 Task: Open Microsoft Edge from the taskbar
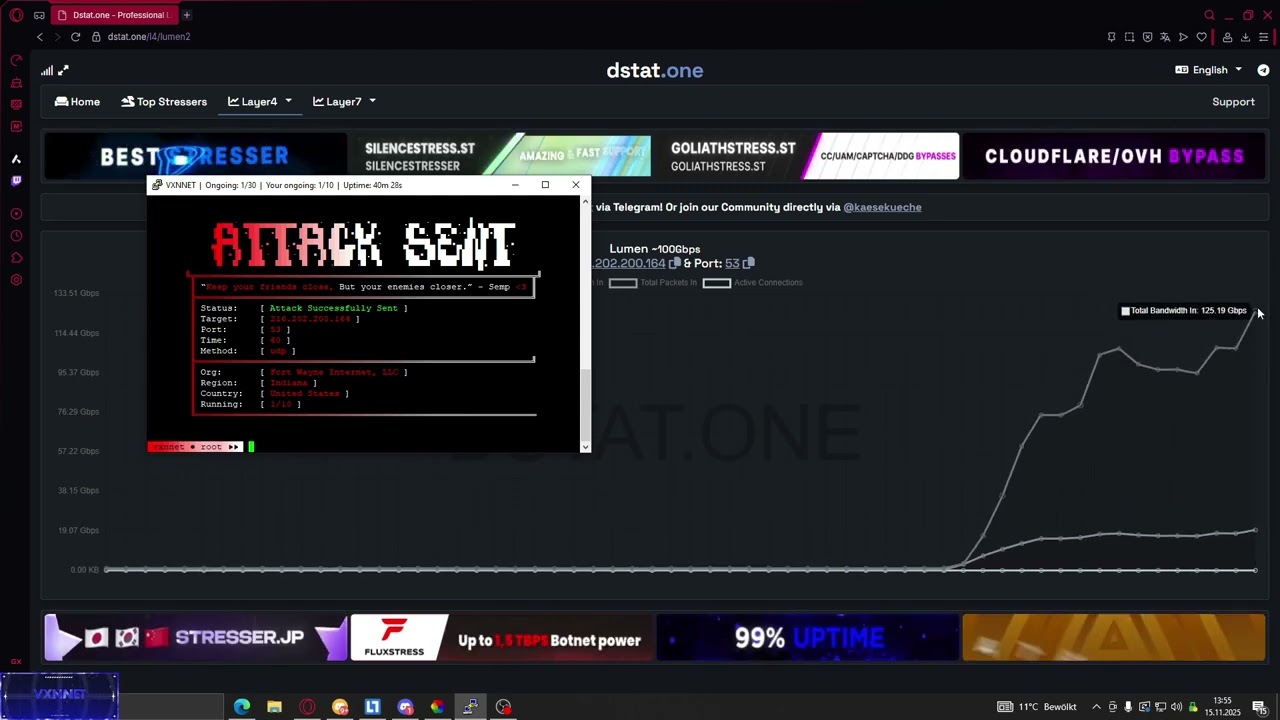(242, 707)
